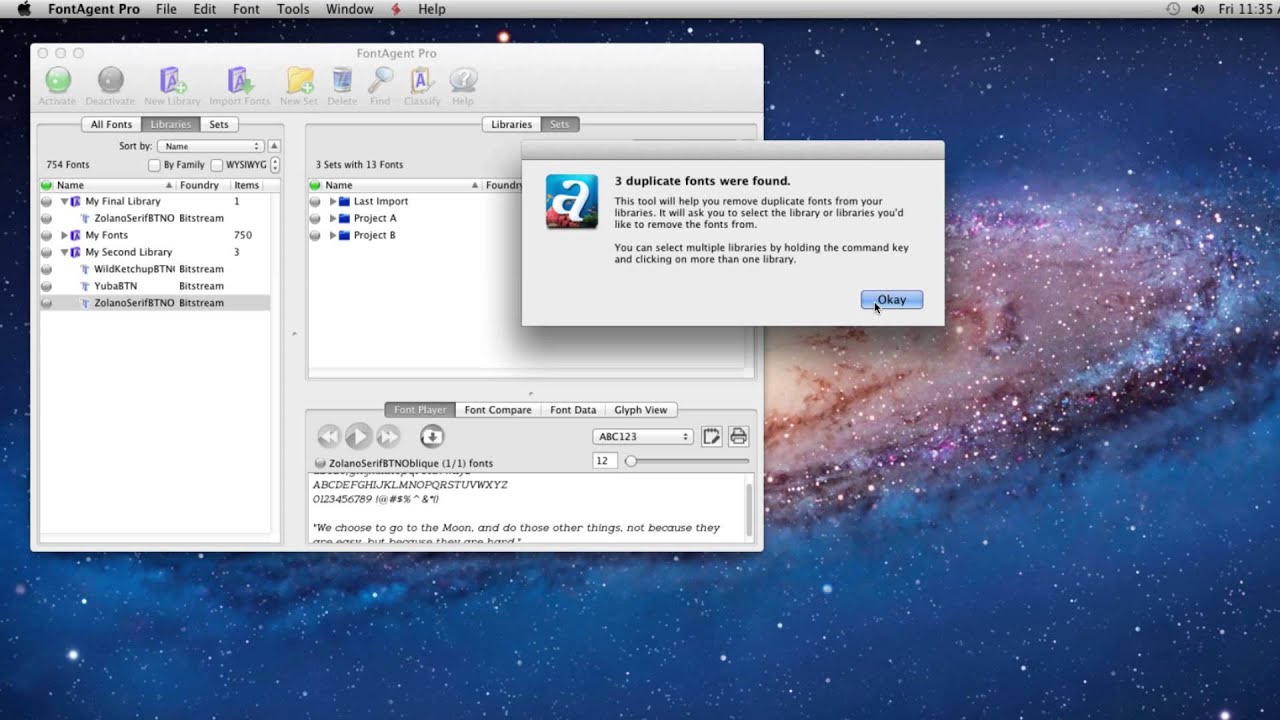Screen dimensions: 1280x720
Task: Click the font size field showing 12
Action: [604, 461]
